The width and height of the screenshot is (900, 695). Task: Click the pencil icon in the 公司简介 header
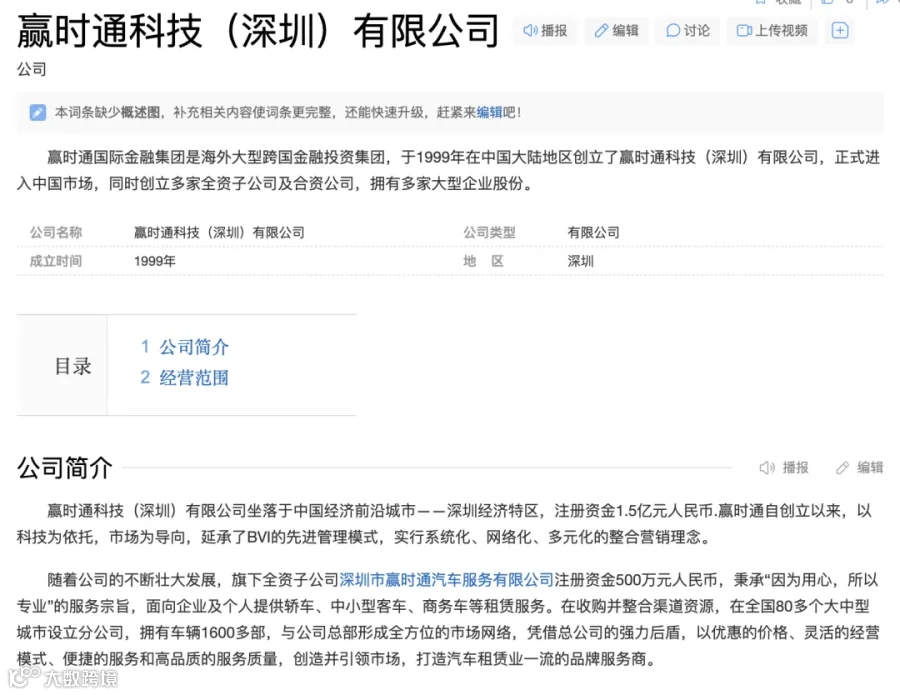[842, 468]
